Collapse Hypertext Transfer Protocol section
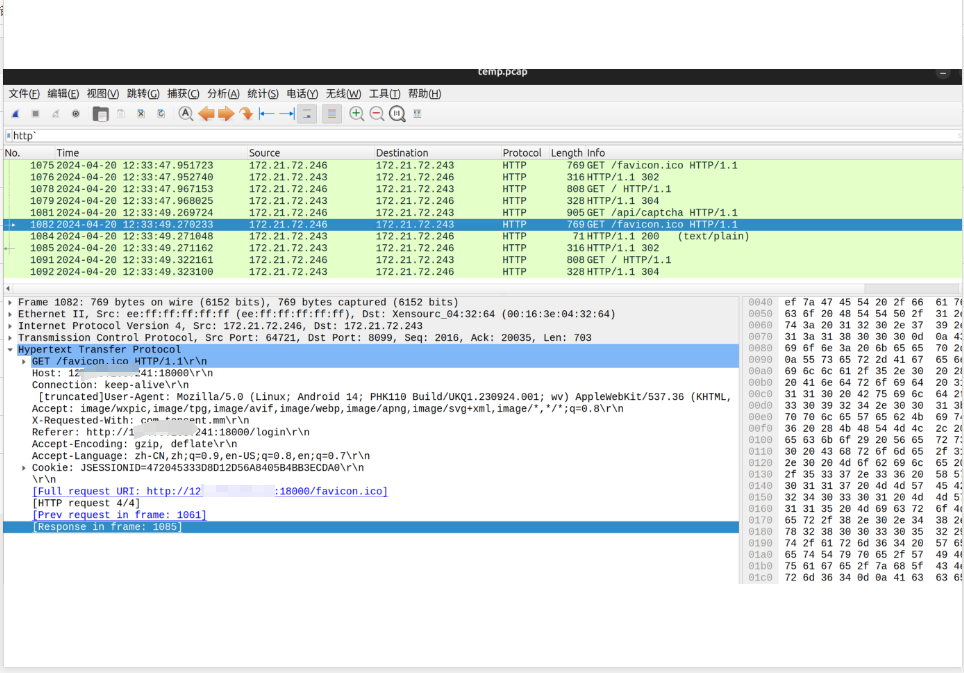Image resolution: width=964 pixels, height=673 pixels. (10, 350)
